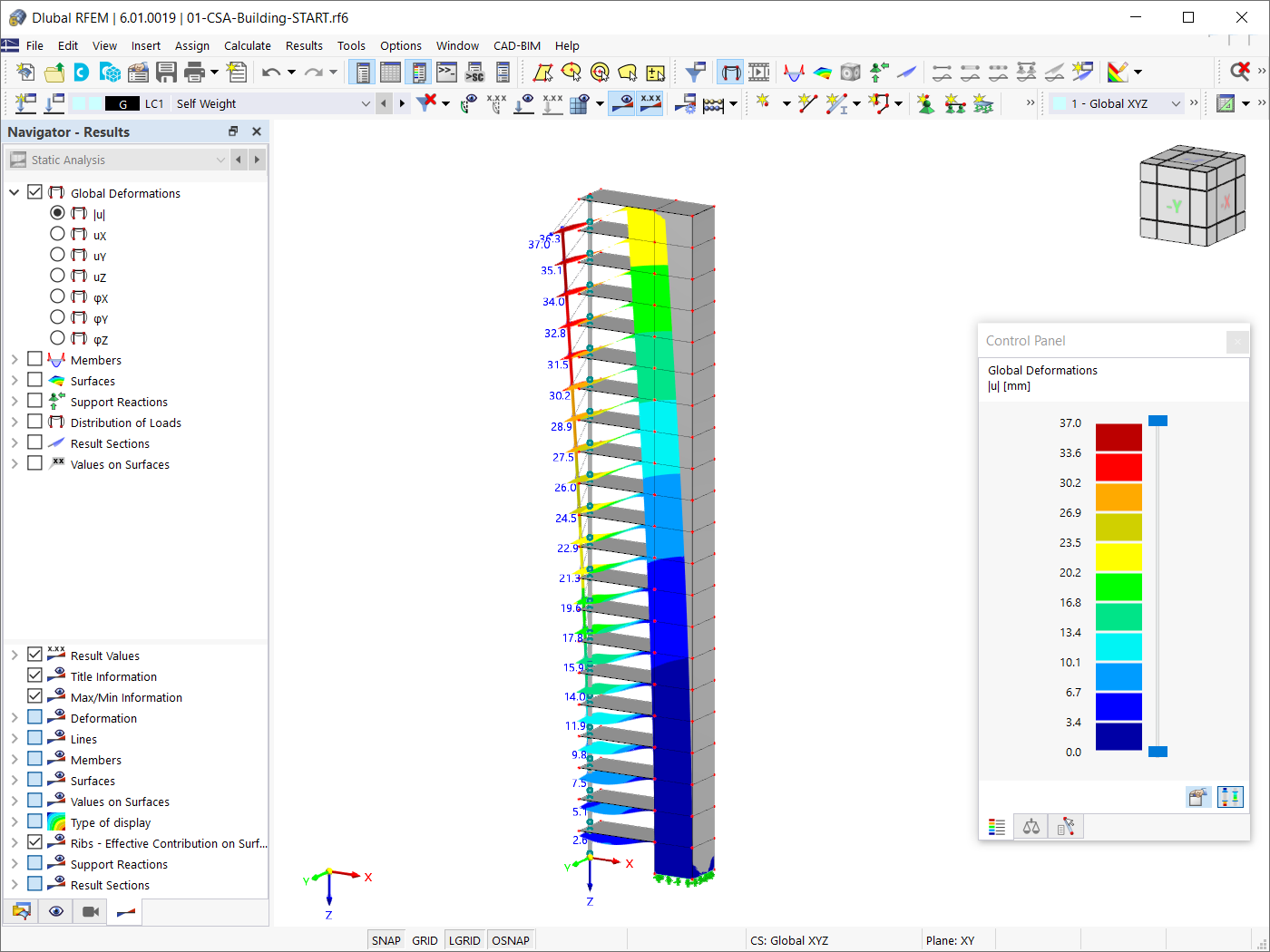Screen dimensions: 1270x952
Task: Uncheck the Title Information checkbox
Action: pos(35,675)
